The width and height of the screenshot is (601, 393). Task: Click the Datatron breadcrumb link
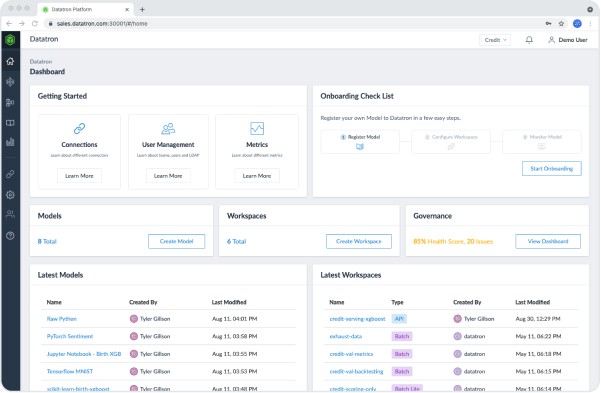point(41,61)
